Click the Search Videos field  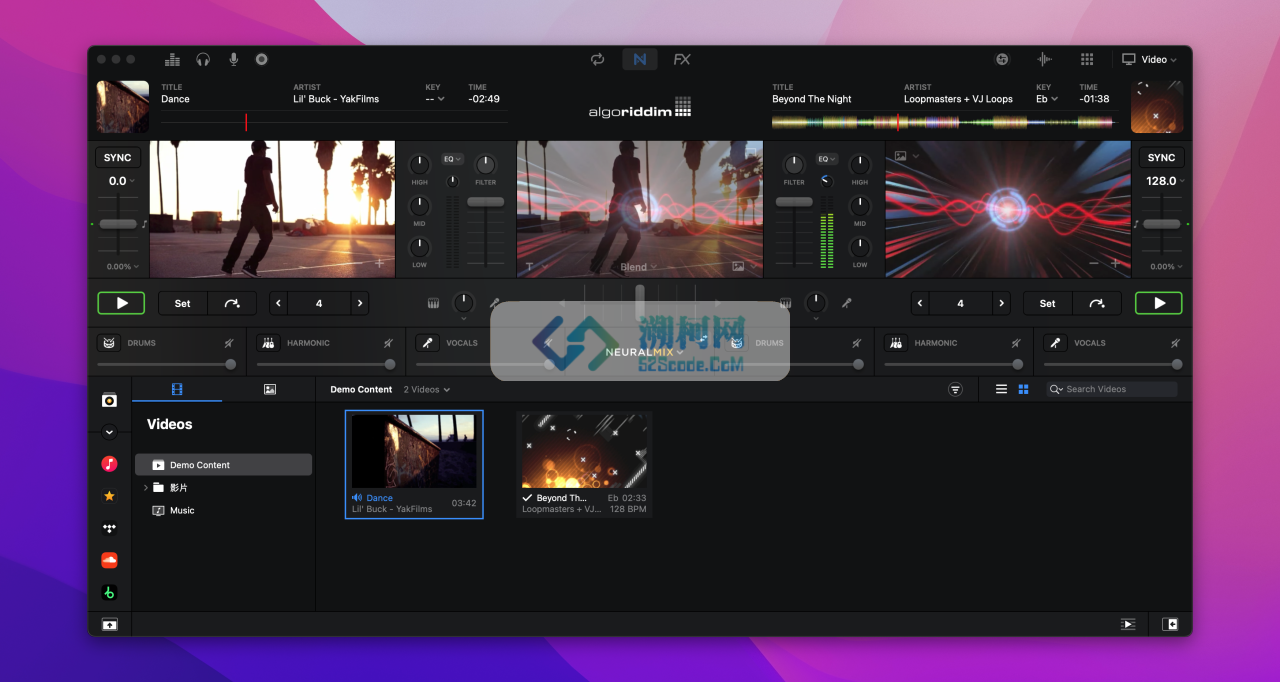[1112, 389]
